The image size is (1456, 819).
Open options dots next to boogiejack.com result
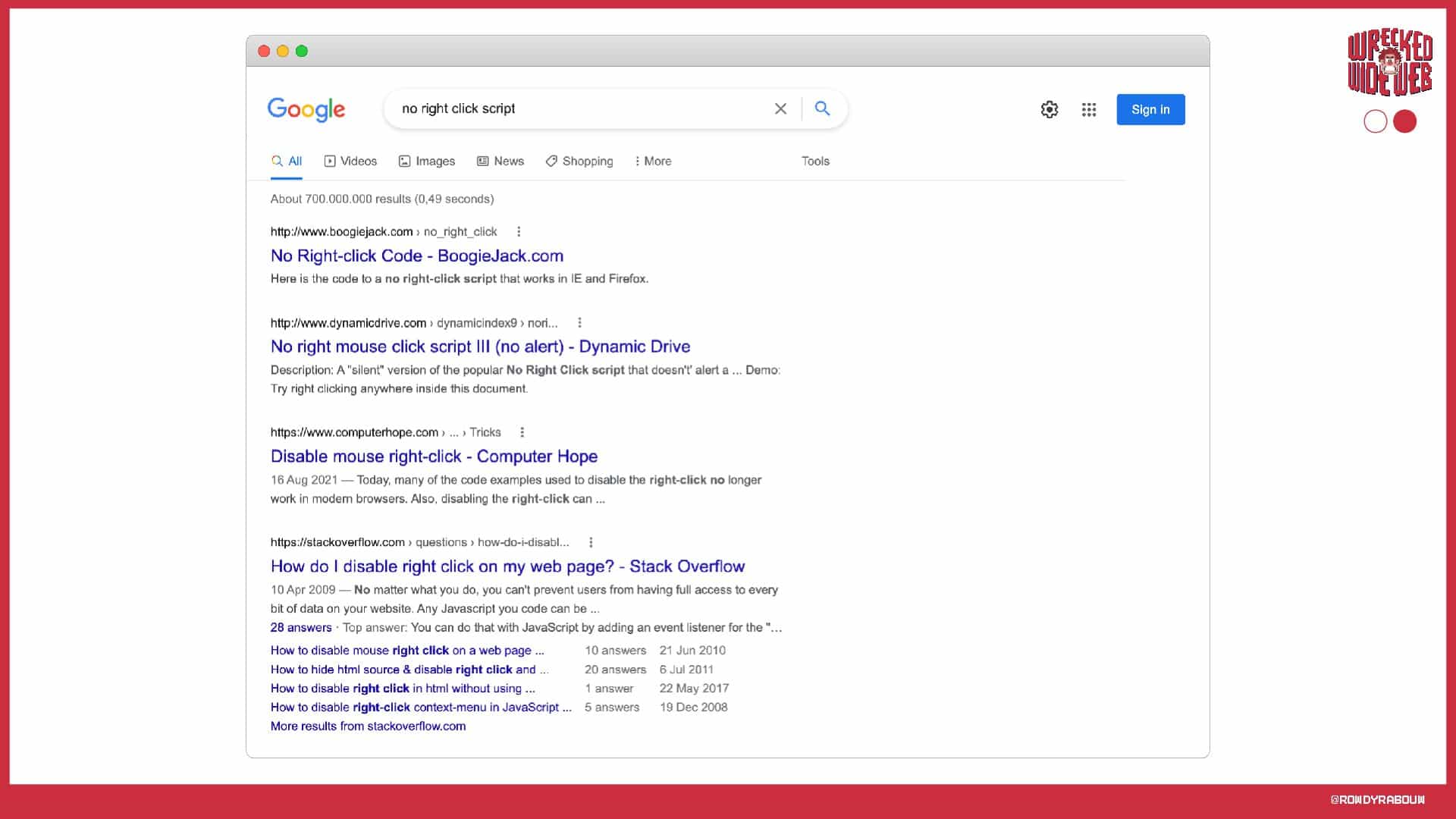[519, 231]
